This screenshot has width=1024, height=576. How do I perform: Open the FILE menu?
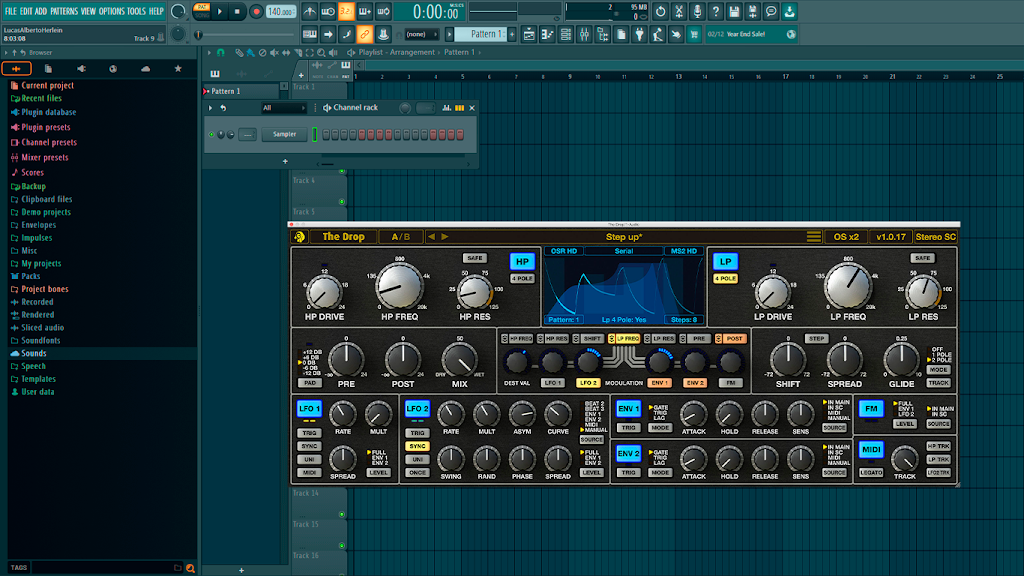[x=10, y=11]
